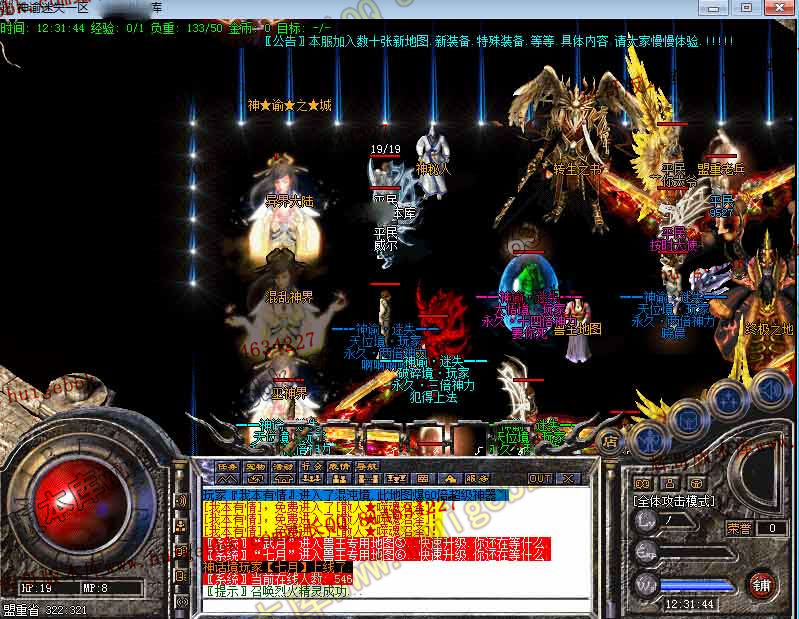The height and width of the screenshot is (619, 799).
Task: Open the 行会 guild button
Action: tap(311, 466)
